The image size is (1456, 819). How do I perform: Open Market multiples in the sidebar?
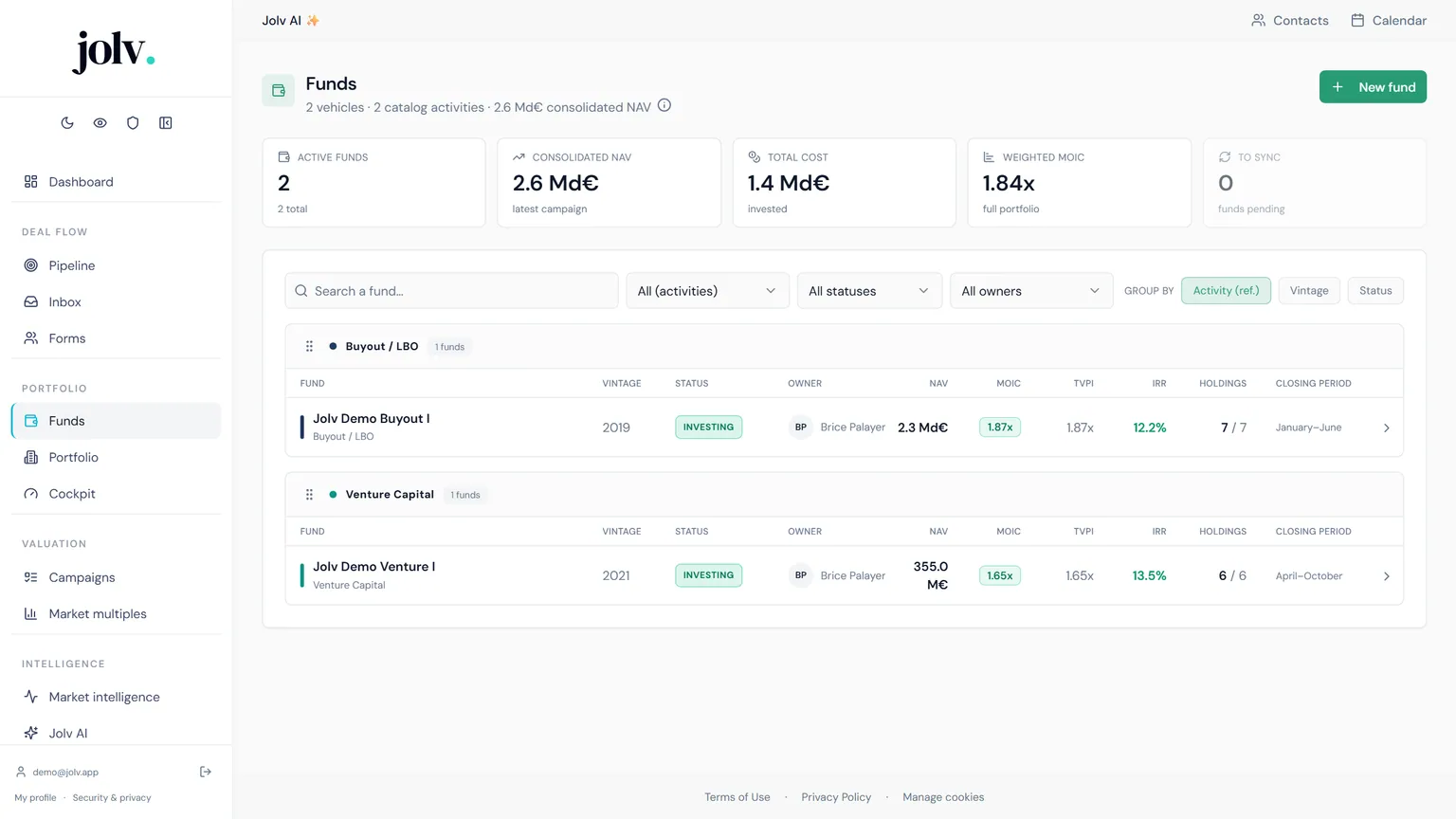[116, 614]
